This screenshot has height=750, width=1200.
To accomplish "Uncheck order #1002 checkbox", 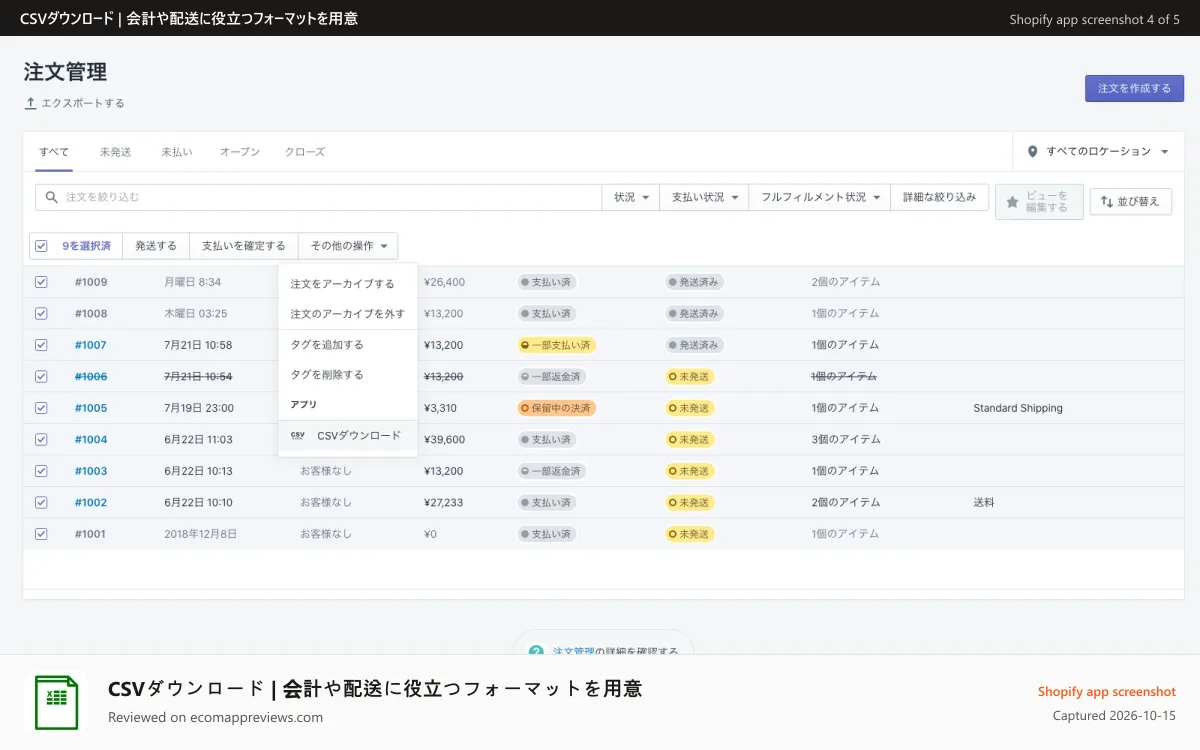I will click(41, 503).
